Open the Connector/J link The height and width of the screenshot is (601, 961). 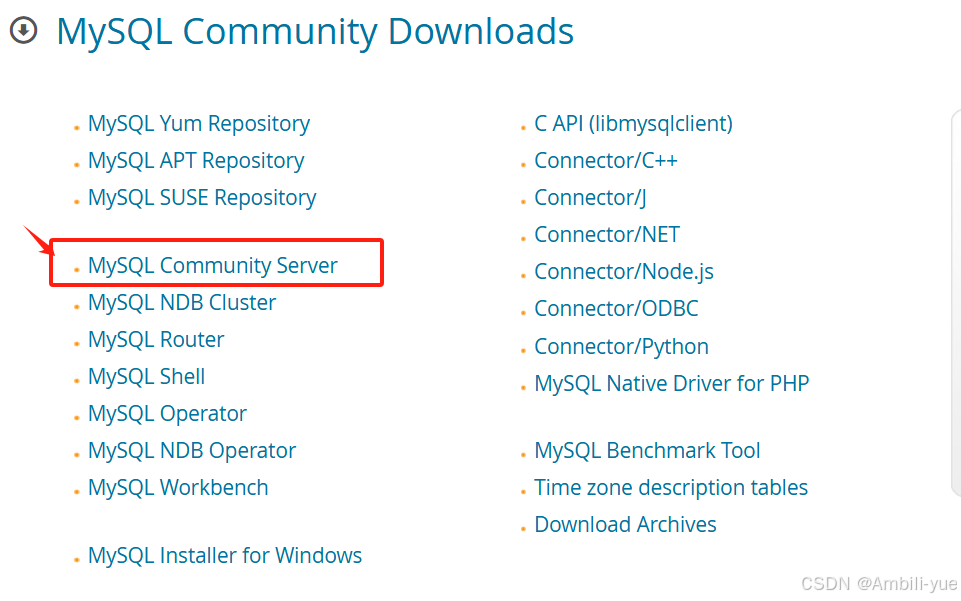click(x=590, y=198)
